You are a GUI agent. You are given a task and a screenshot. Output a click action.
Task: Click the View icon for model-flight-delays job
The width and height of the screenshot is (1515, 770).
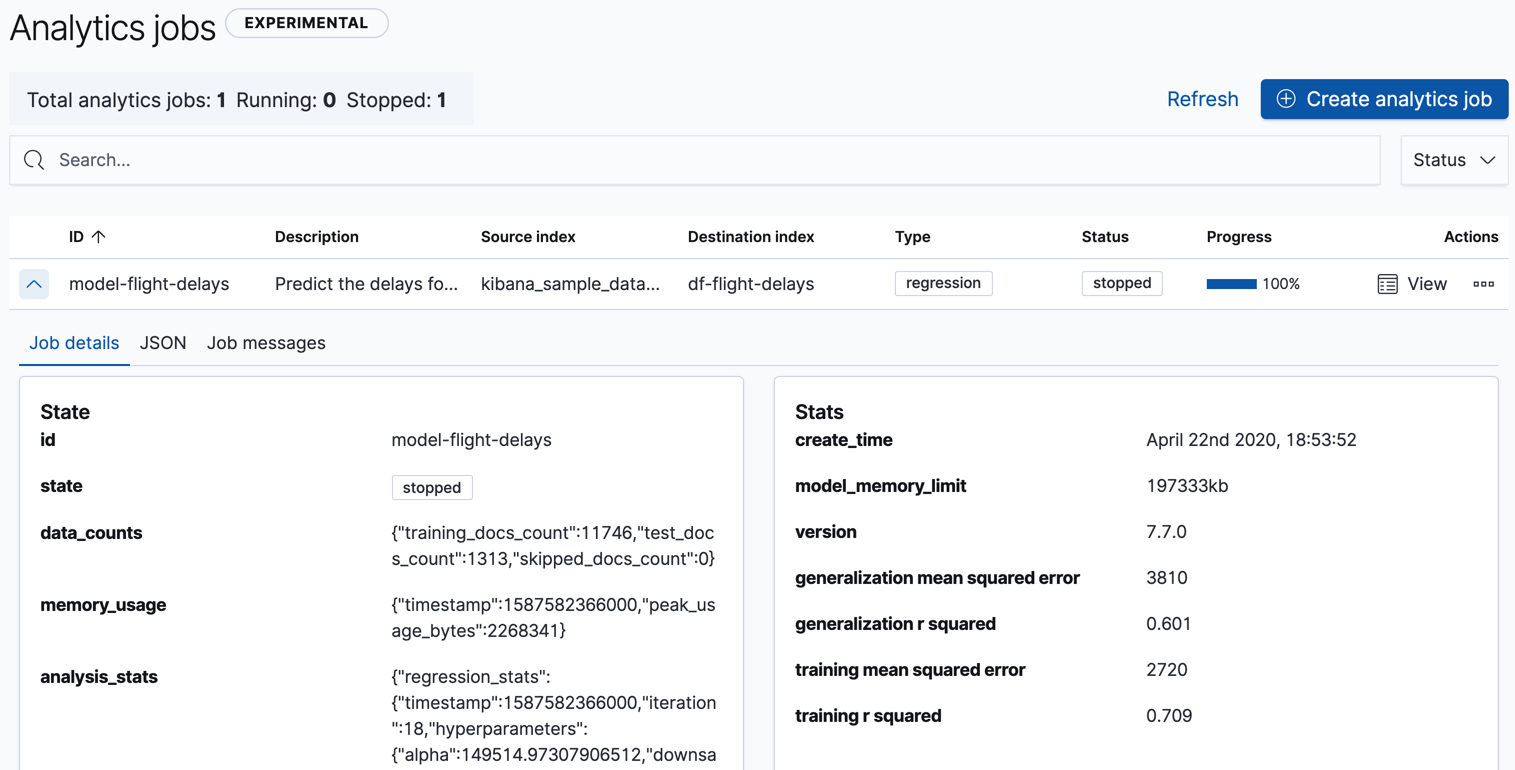coord(1387,283)
